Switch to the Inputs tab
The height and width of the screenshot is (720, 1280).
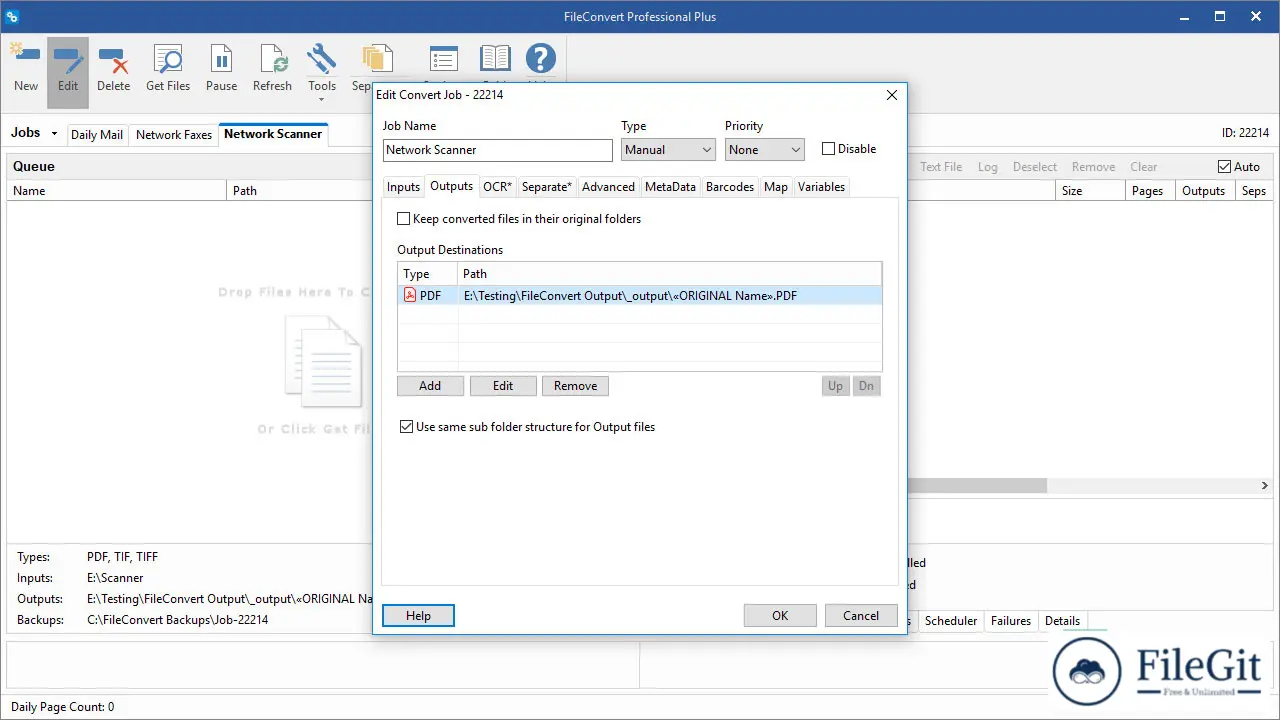click(x=404, y=187)
